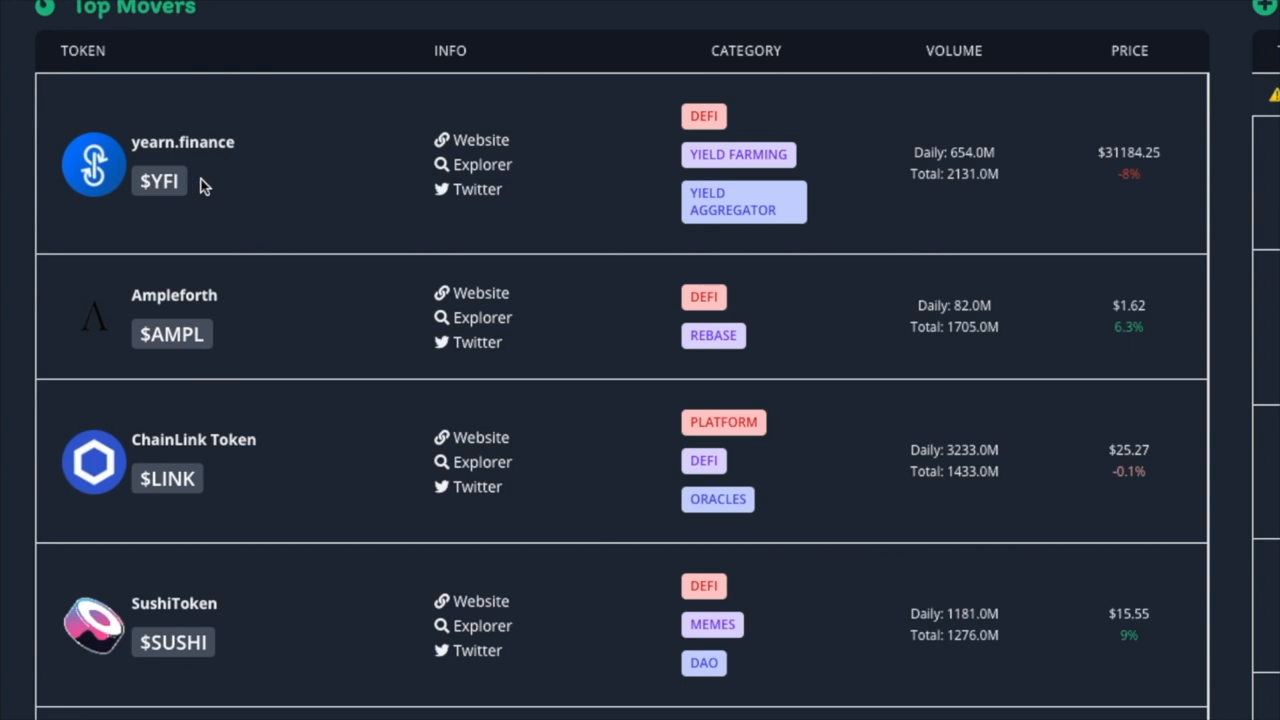Click the Twitter bird icon in SushiToken row

pos(441,650)
